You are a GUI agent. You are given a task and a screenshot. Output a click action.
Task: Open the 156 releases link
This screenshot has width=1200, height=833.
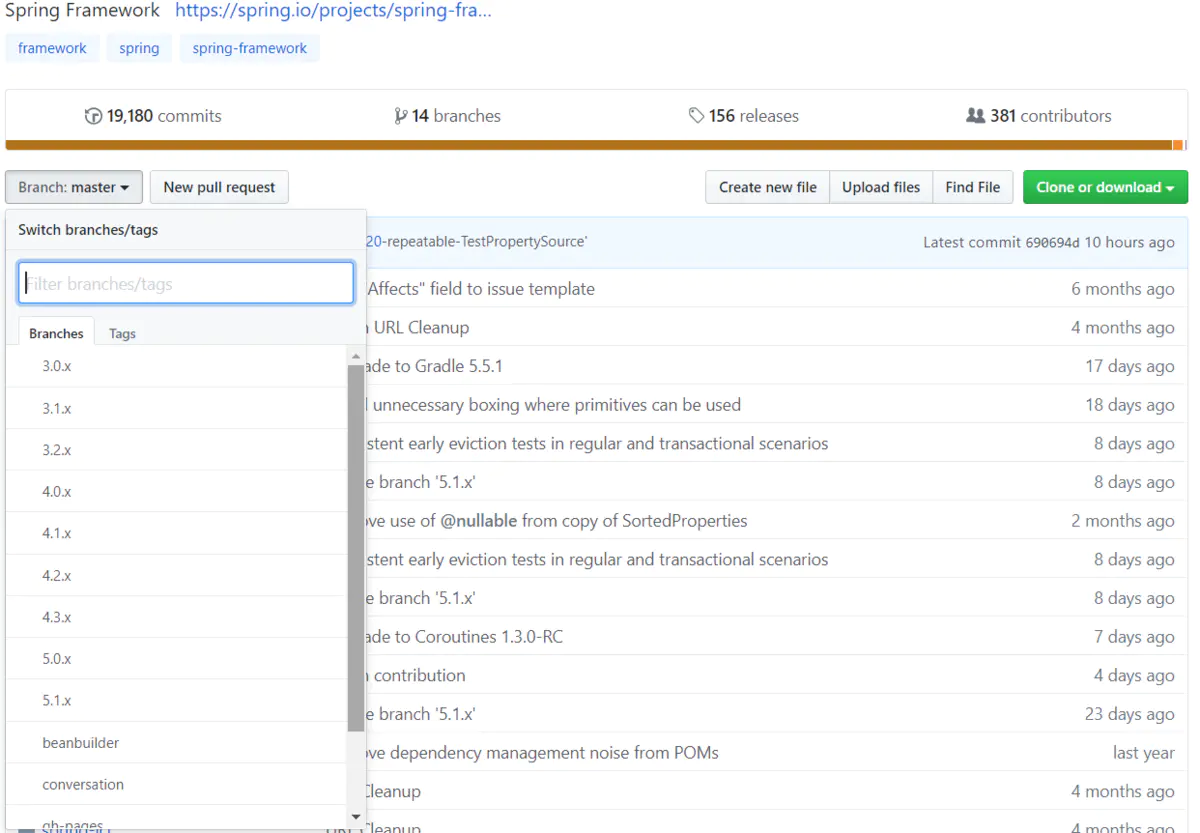(743, 116)
